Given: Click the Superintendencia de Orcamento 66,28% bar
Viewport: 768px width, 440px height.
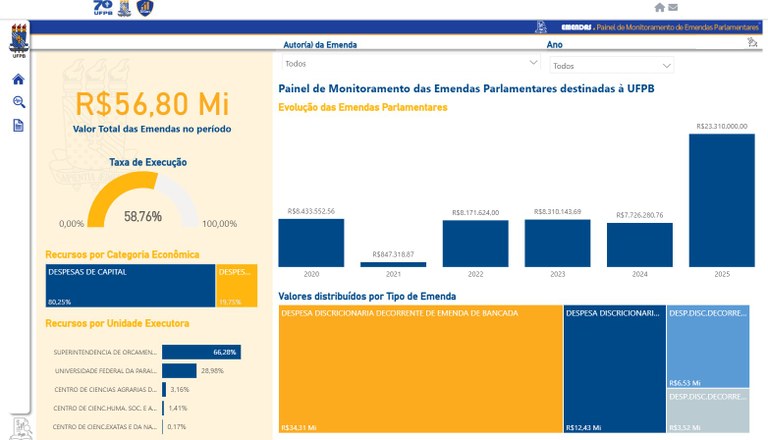Looking at the screenshot, I should 201,352.
